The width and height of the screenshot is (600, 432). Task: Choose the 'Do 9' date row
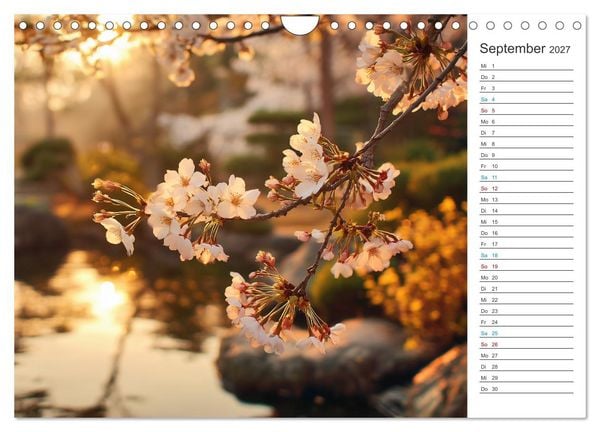click(x=527, y=155)
